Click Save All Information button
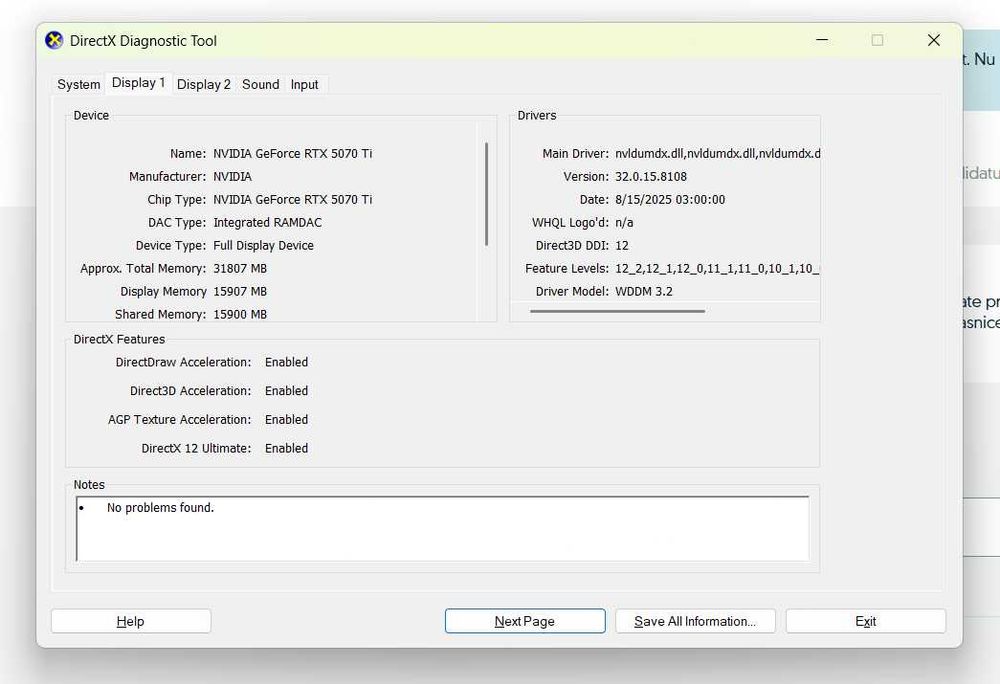The height and width of the screenshot is (684, 1000). tap(695, 621)
